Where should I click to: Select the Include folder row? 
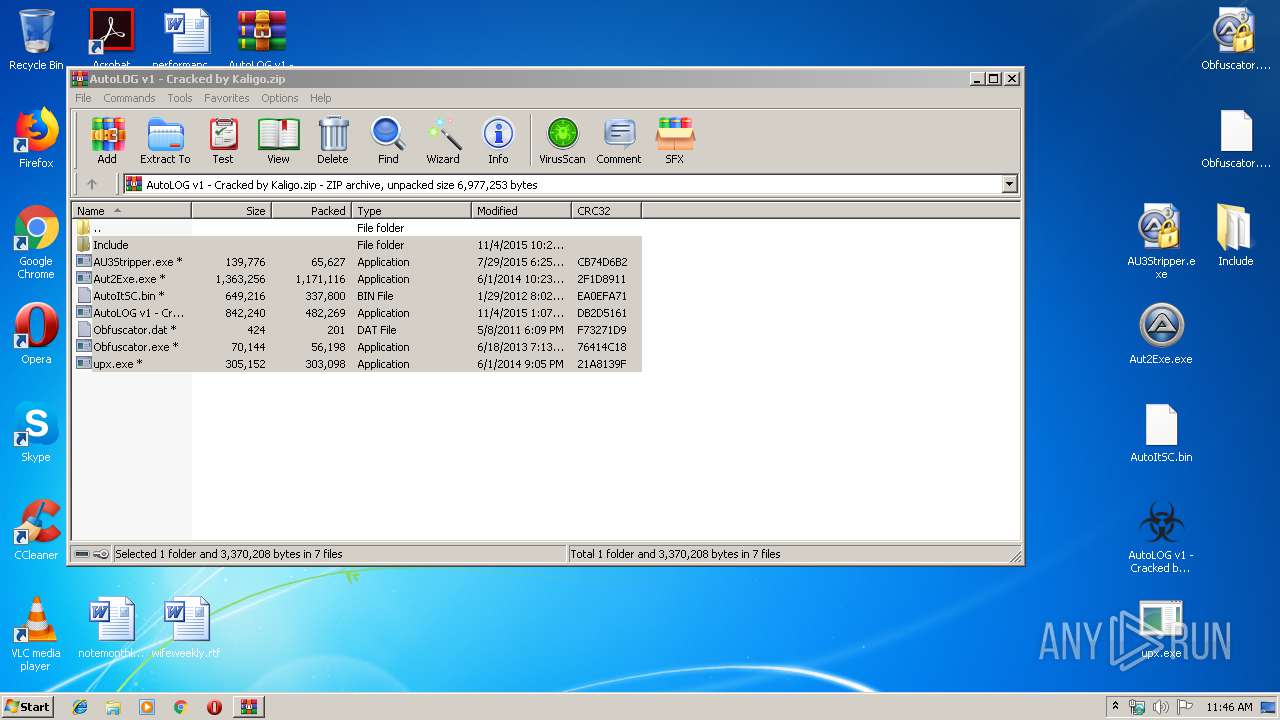357,245
